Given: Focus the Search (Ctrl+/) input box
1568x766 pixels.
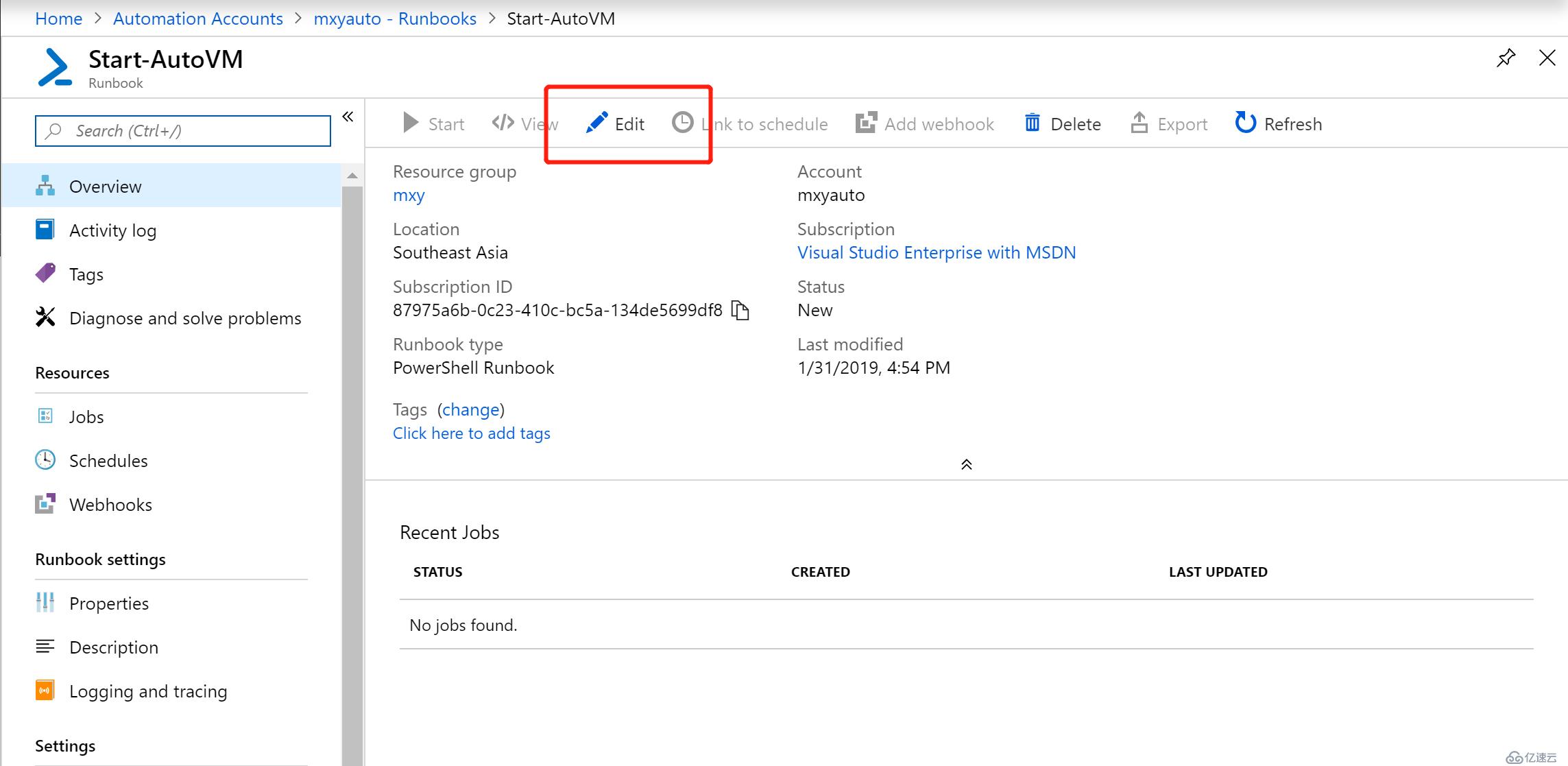Looking at the screenshot, I should [183, 131].
